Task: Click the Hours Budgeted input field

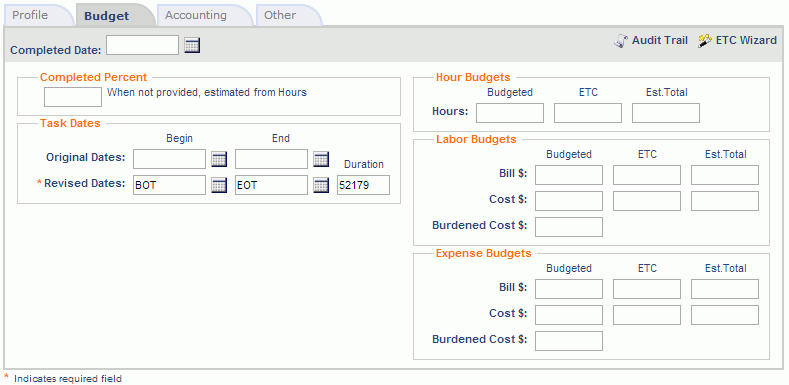Action: click(x=510, y=113)
